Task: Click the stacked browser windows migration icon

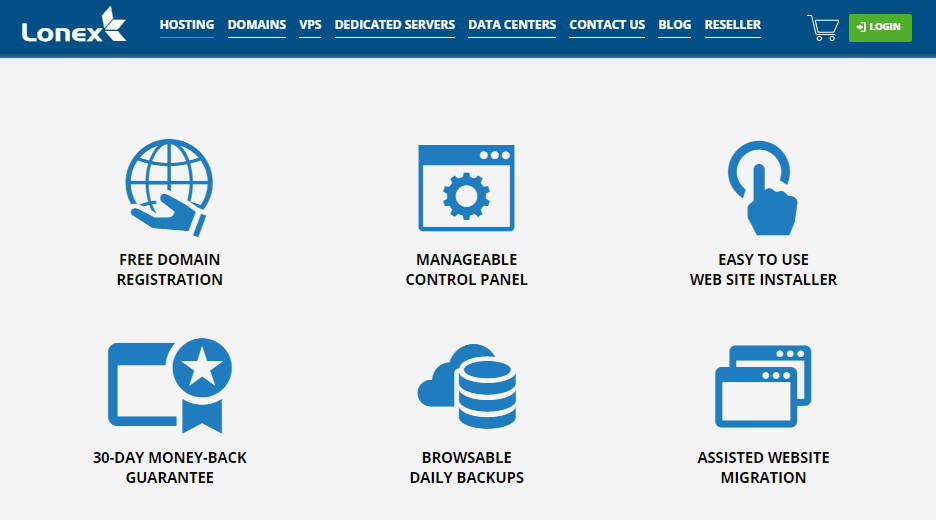Action: (763, 386)
